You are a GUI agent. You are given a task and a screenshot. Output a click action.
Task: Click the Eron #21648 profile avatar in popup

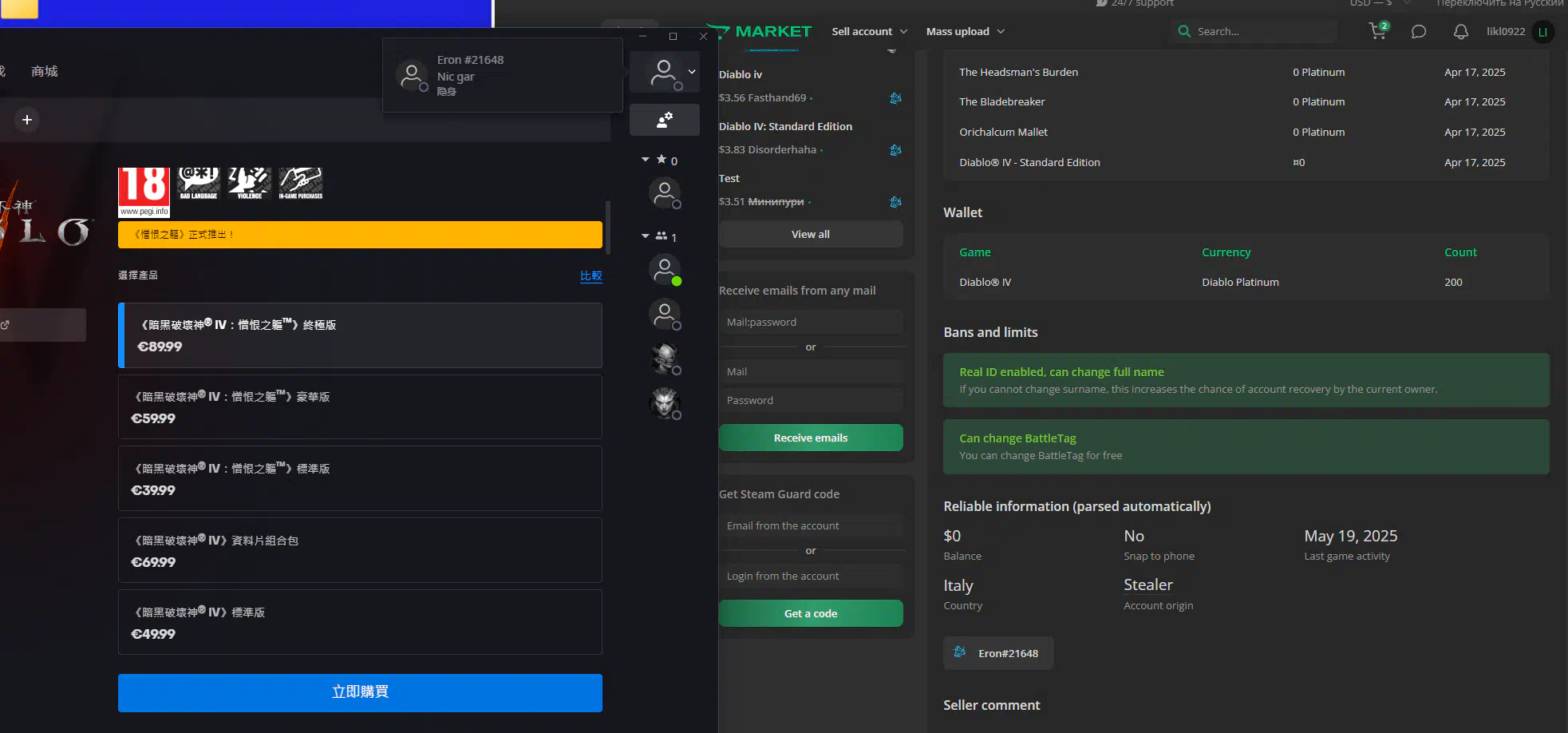coord(412,75)
